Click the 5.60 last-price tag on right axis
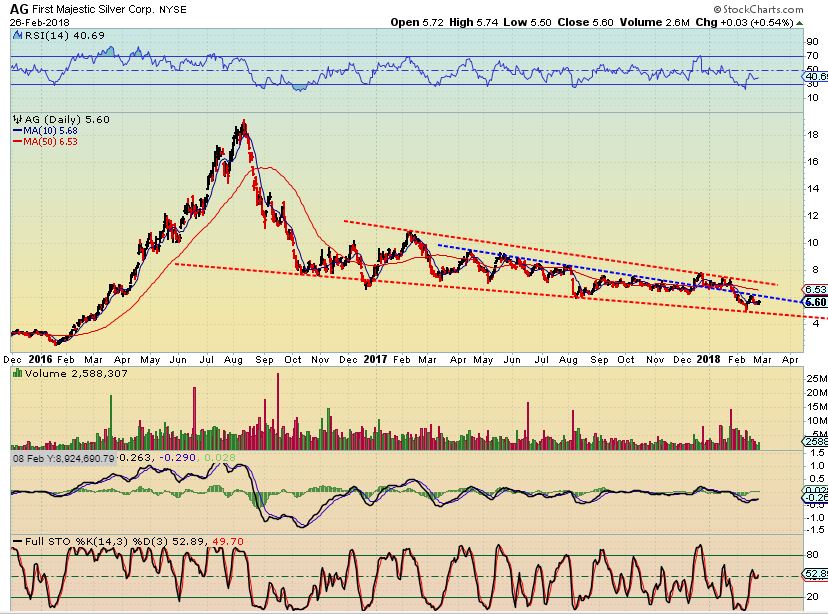Screen dimensions: 828x614 coord(816,302)
